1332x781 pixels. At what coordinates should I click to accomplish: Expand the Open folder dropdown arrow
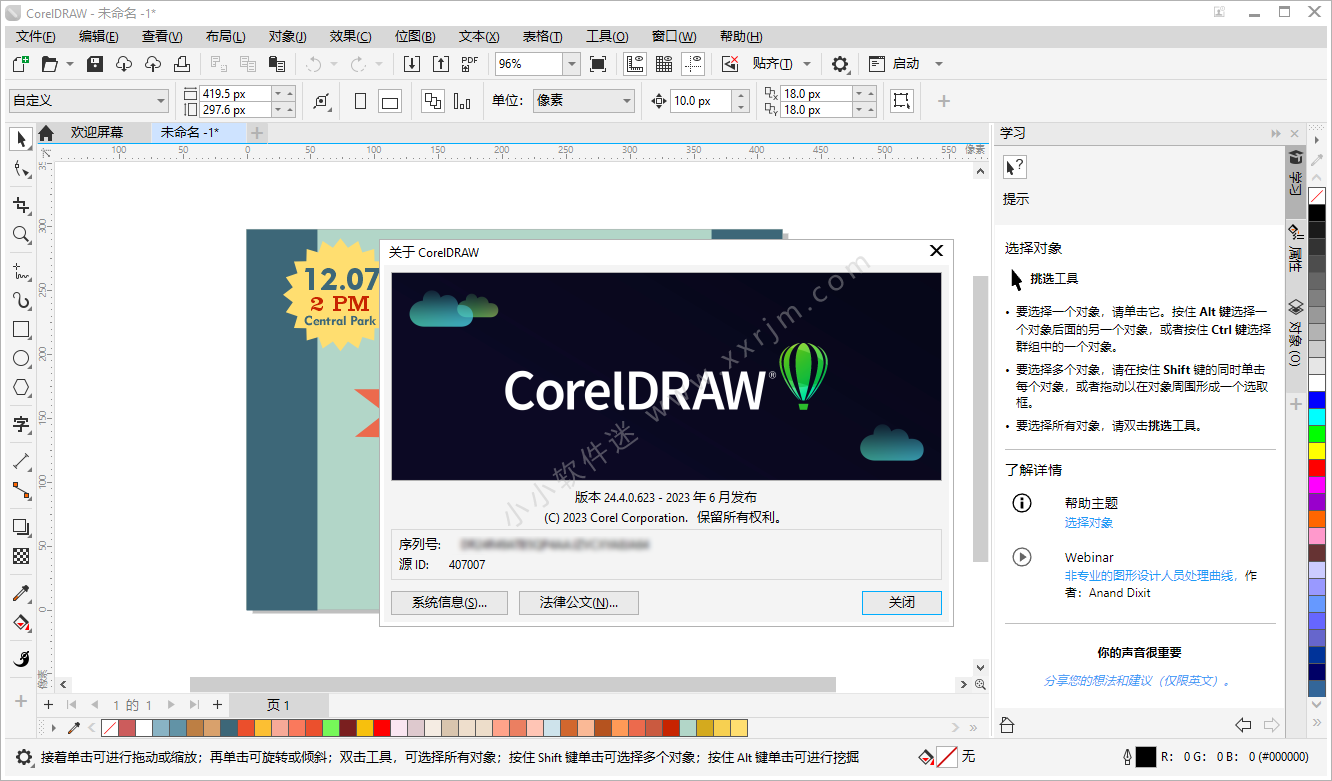pos(70,64)
